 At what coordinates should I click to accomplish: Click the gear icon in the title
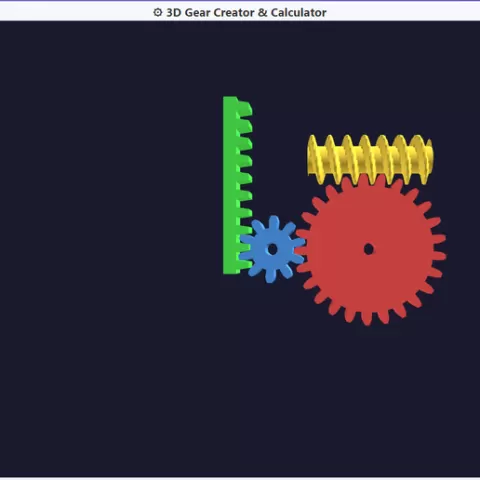point(157,12)
